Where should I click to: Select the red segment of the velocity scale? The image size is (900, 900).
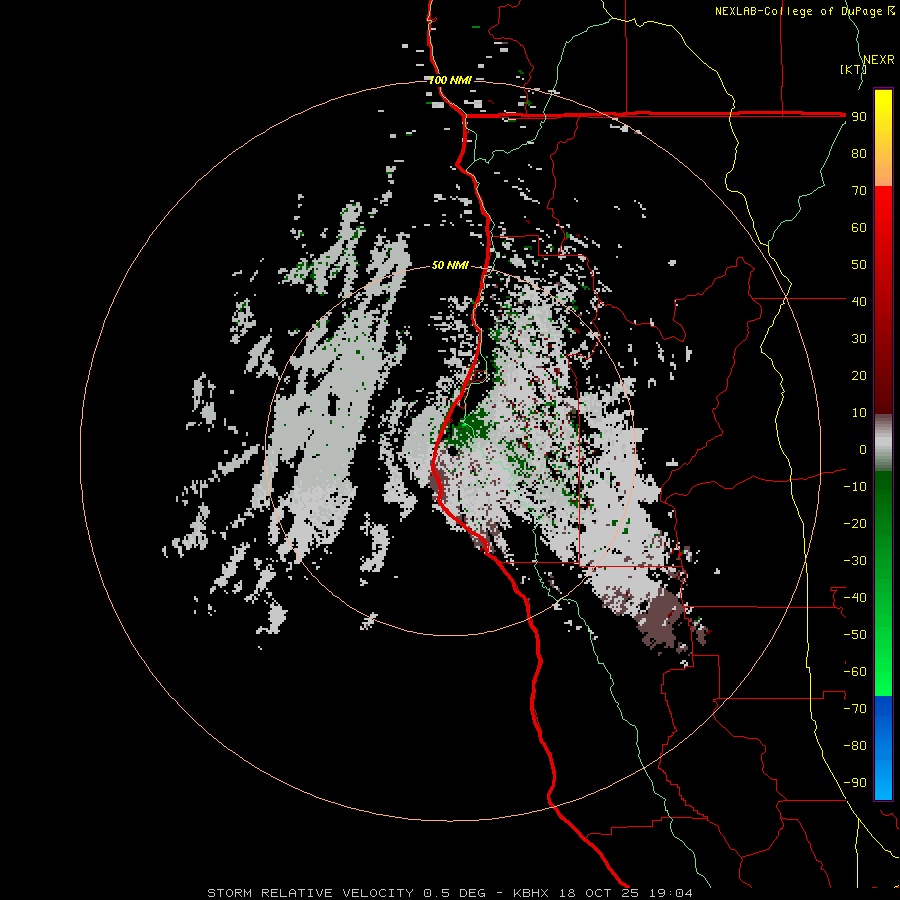coord(883,300)
